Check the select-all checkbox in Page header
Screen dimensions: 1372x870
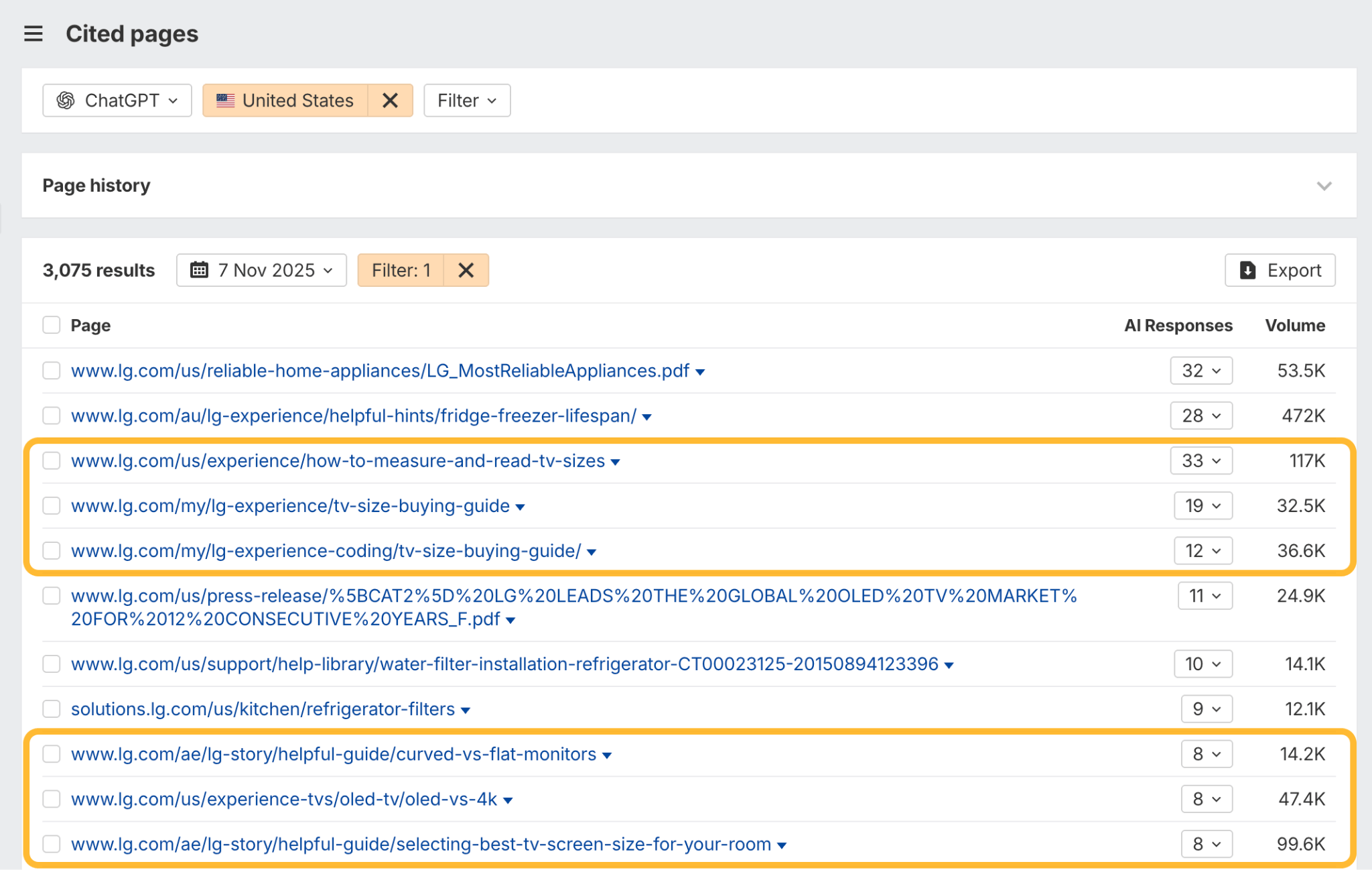pos(51,324)
